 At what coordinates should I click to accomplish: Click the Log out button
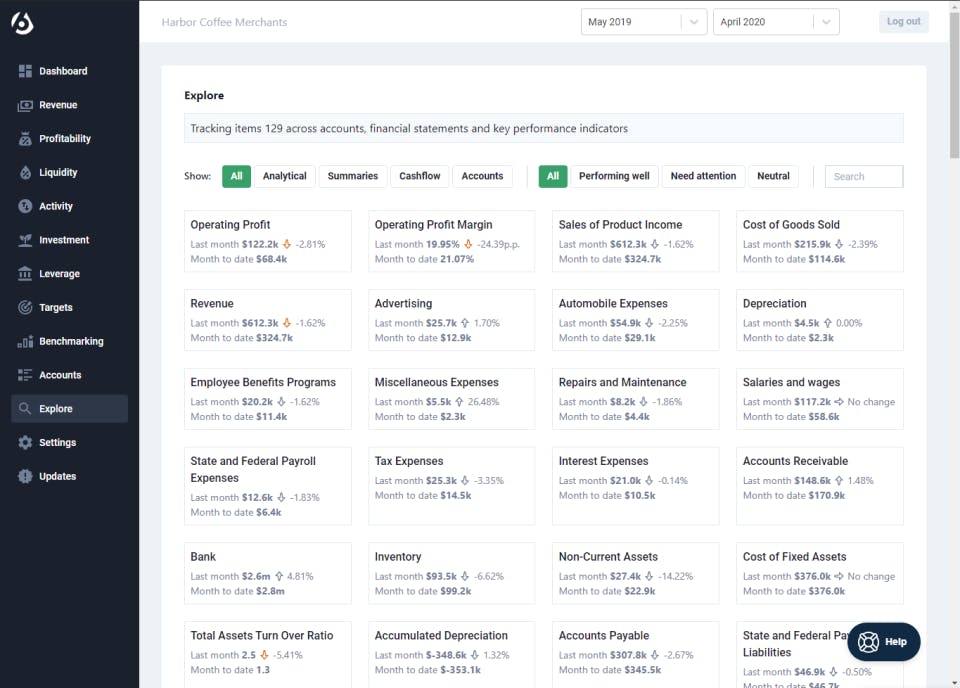click(x=903, y=22)
